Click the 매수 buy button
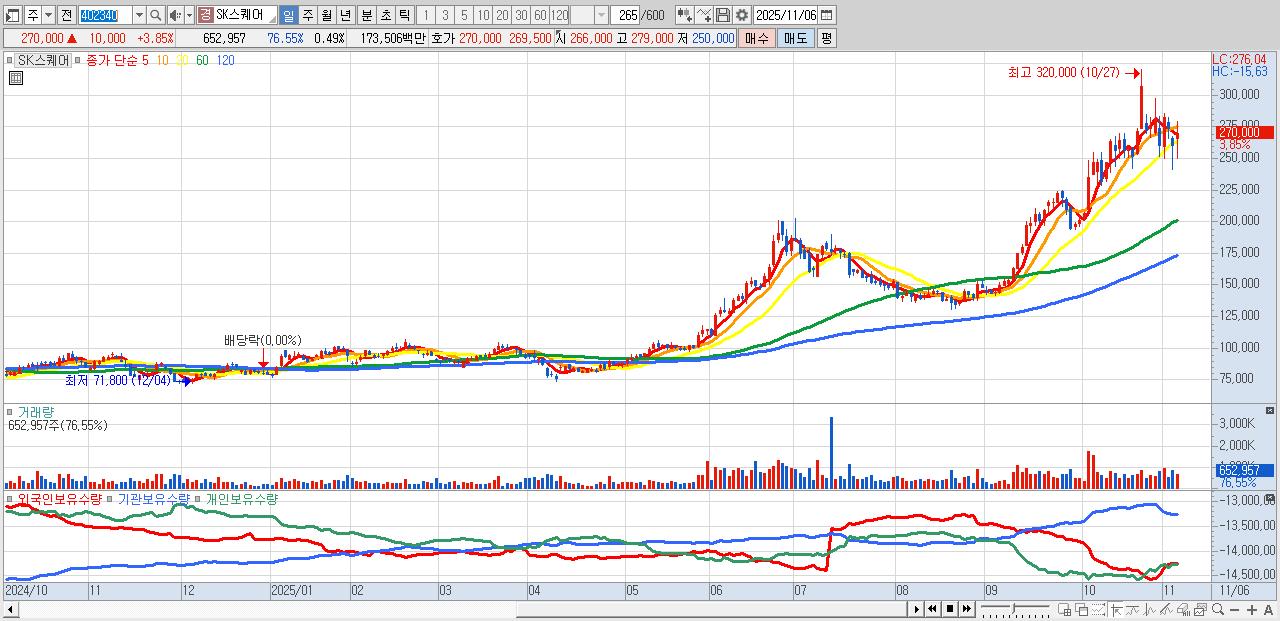The height and width of the screenshot is (621, 1280). click(x=757, y=38)
